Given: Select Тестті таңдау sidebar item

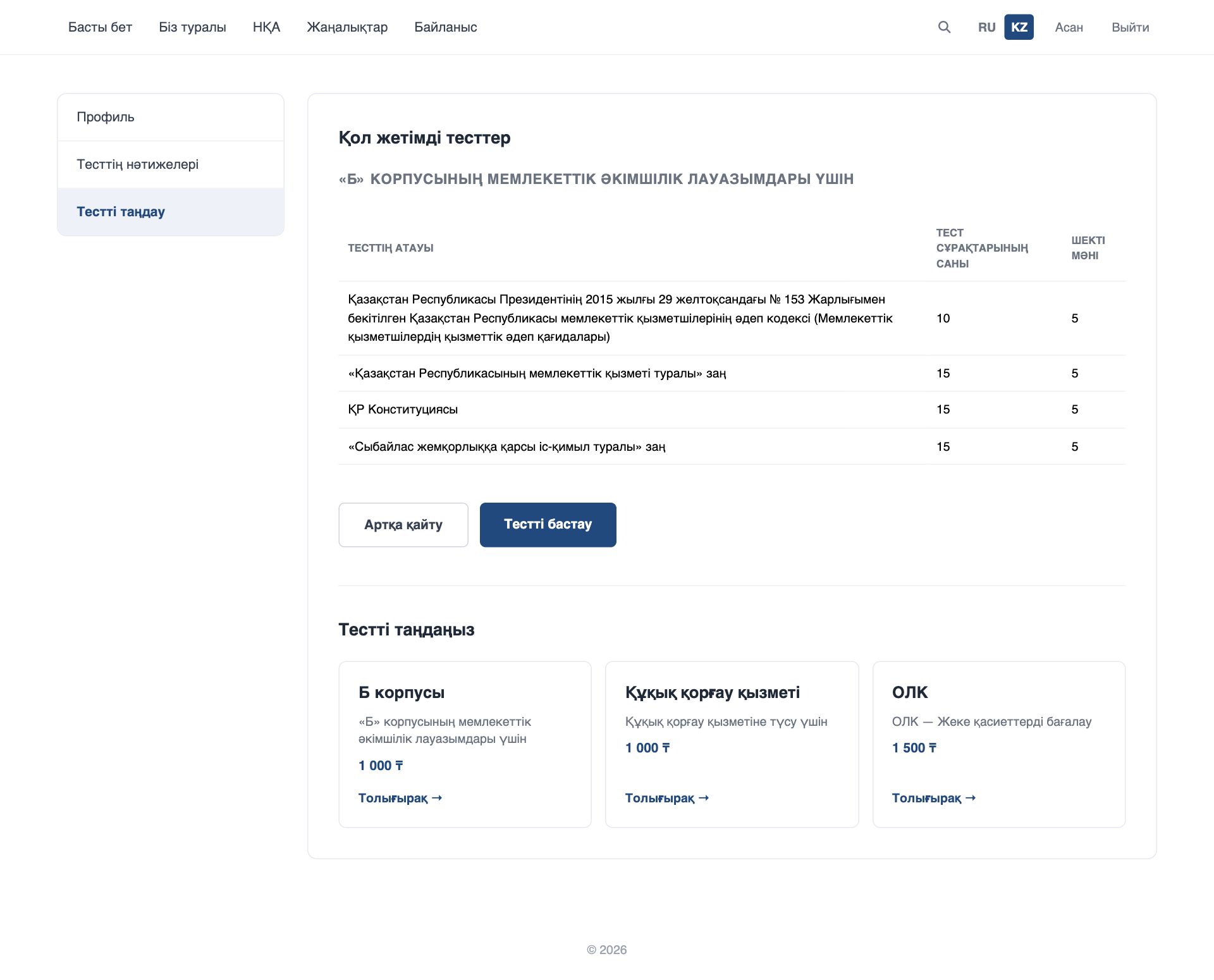Looking at the screenshot, I should coord(171,212).
